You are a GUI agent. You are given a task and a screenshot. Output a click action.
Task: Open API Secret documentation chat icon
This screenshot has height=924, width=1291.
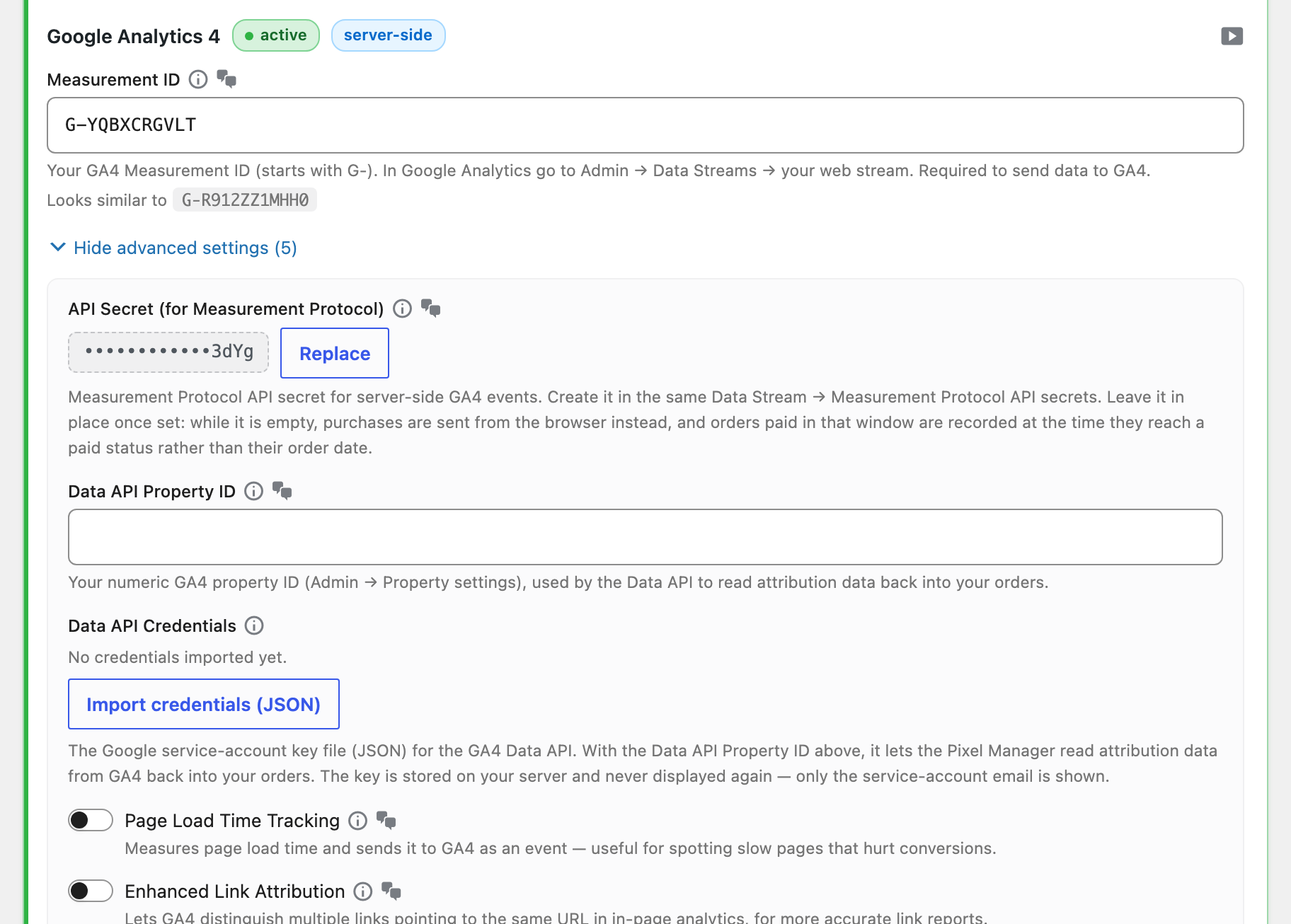431,308
